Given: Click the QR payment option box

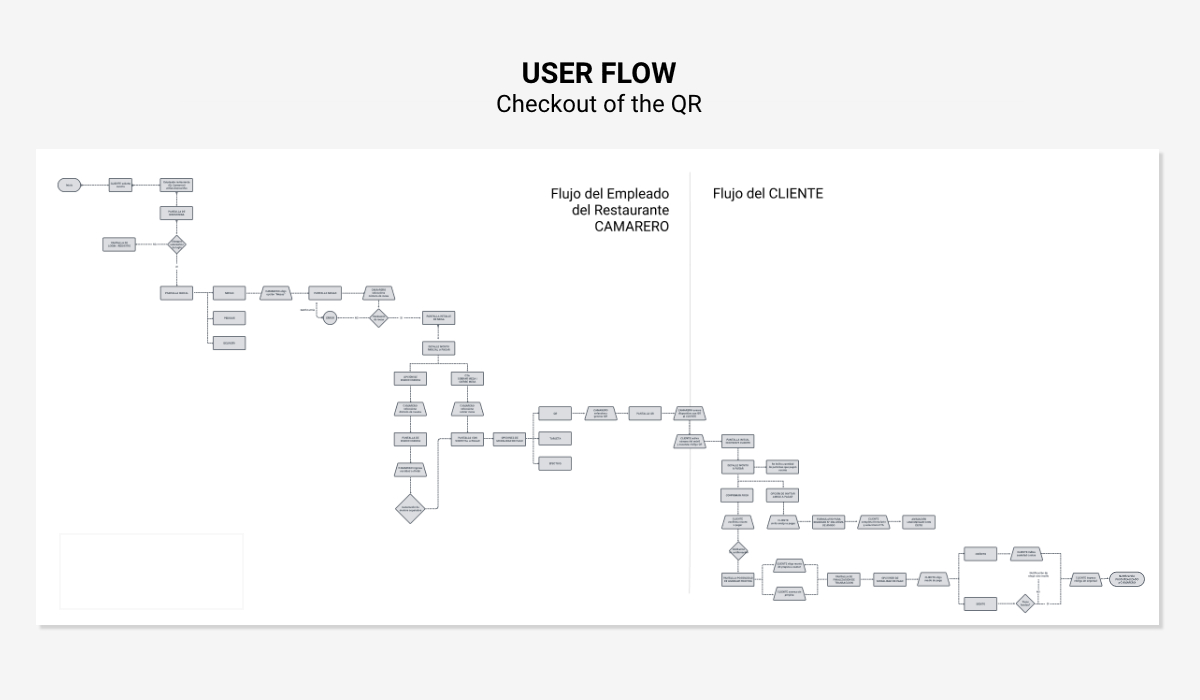Looking at the screenshot, I should point(554,413).
